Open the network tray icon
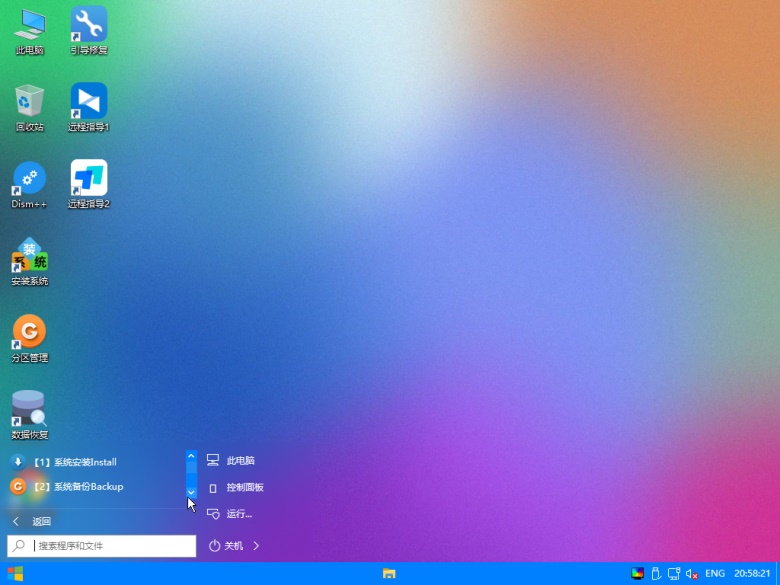Screen dimensions: 780x585 674,574
